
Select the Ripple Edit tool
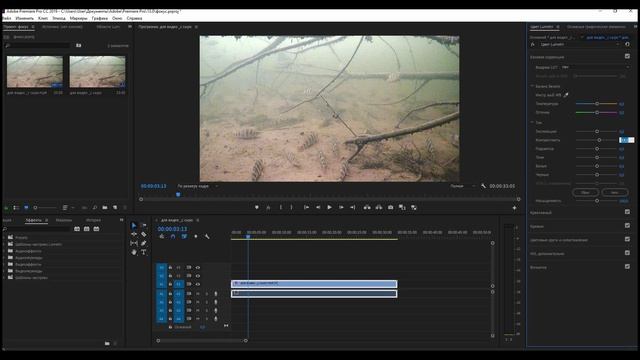134,234
